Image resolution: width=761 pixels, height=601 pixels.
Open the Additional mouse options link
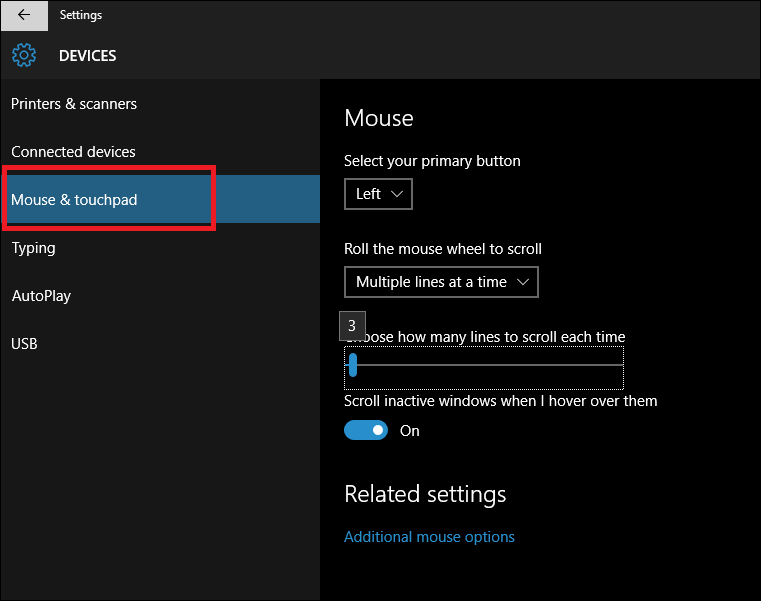429,537
